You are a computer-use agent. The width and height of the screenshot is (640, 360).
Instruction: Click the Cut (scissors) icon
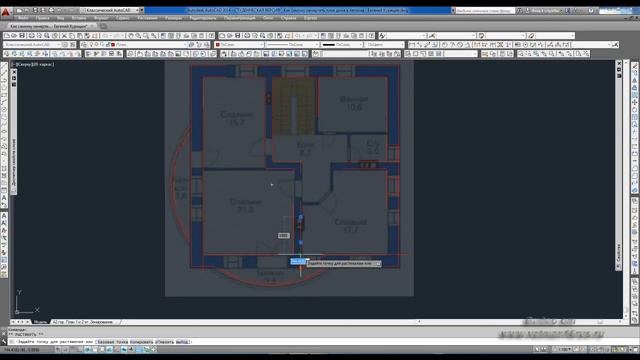[x=64, y=36]
